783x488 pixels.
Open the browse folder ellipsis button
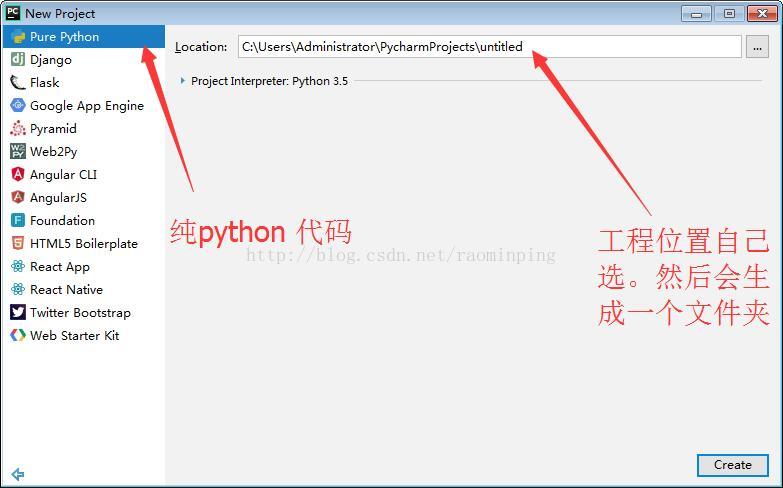pos(757,47)
